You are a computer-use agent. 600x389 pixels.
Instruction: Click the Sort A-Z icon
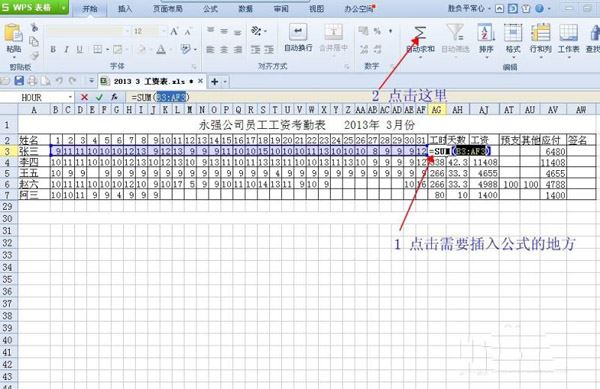(x=486, y=33)
